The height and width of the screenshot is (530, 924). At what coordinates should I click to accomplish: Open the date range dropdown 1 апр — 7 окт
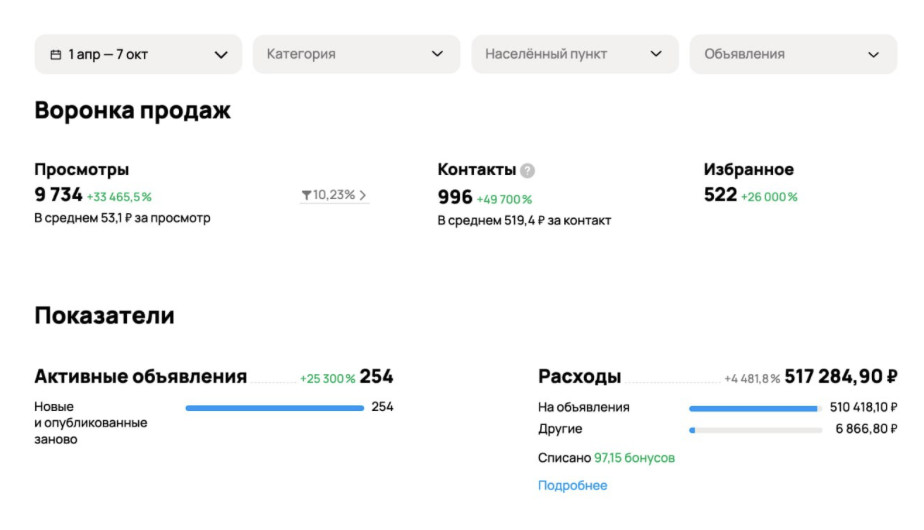pyautogui.click(x=138, y=55)
